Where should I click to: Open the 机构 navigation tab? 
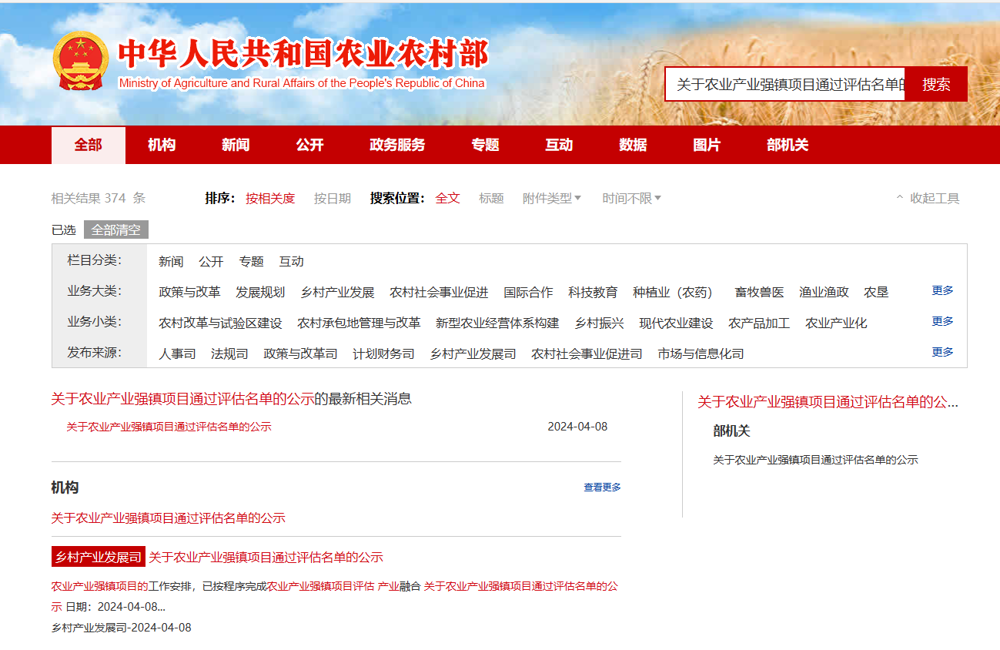(161, 145)
